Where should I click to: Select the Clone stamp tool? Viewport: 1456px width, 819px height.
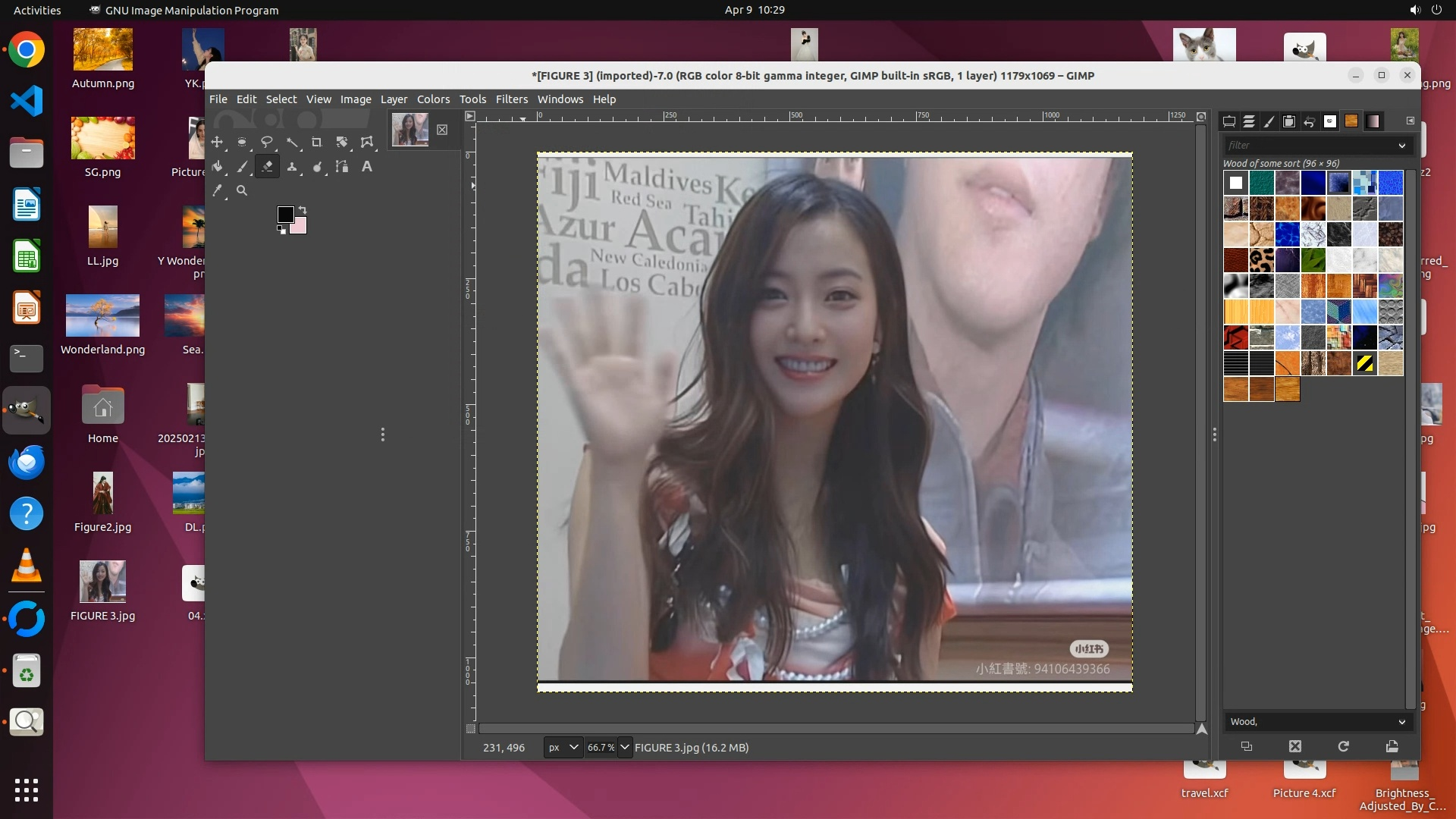292,167
